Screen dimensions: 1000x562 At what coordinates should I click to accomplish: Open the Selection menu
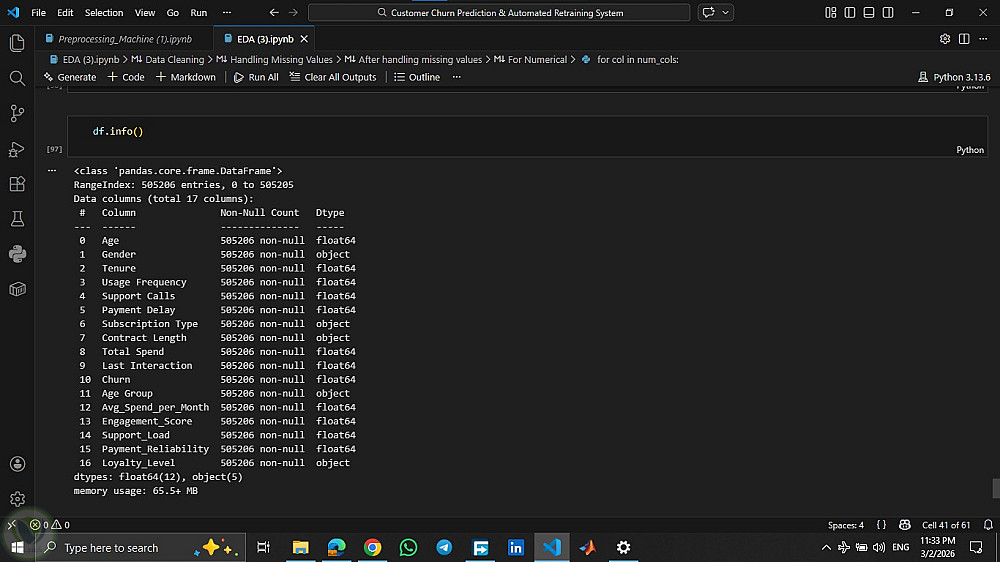point(104,13)
